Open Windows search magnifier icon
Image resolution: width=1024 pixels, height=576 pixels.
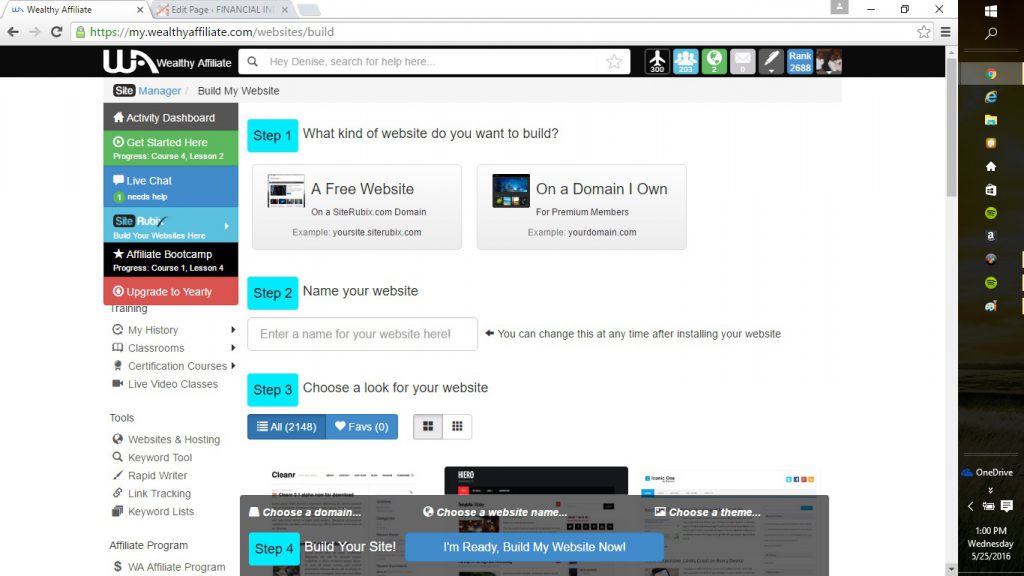(991, 33)
